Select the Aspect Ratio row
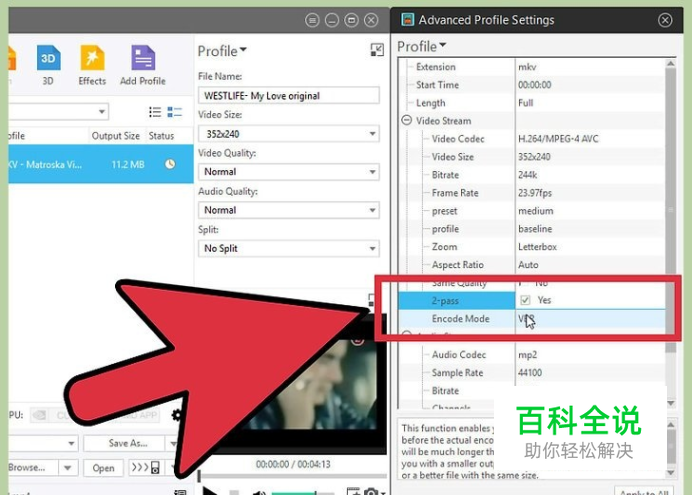692x495 pixels. pyautogui.click(x=532, y=265)
